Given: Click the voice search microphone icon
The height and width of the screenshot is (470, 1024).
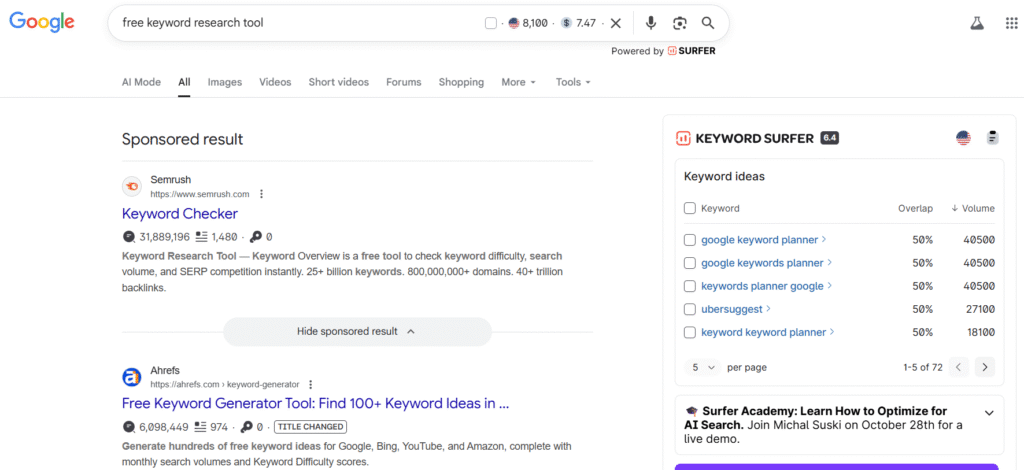Looking at the screenshot, I should (651, 23).
